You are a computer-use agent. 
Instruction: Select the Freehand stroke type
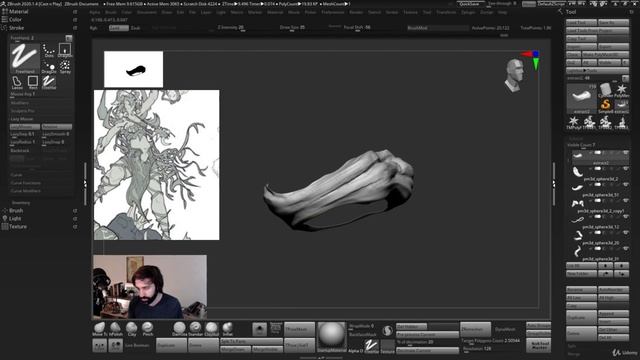pos(25,58)
